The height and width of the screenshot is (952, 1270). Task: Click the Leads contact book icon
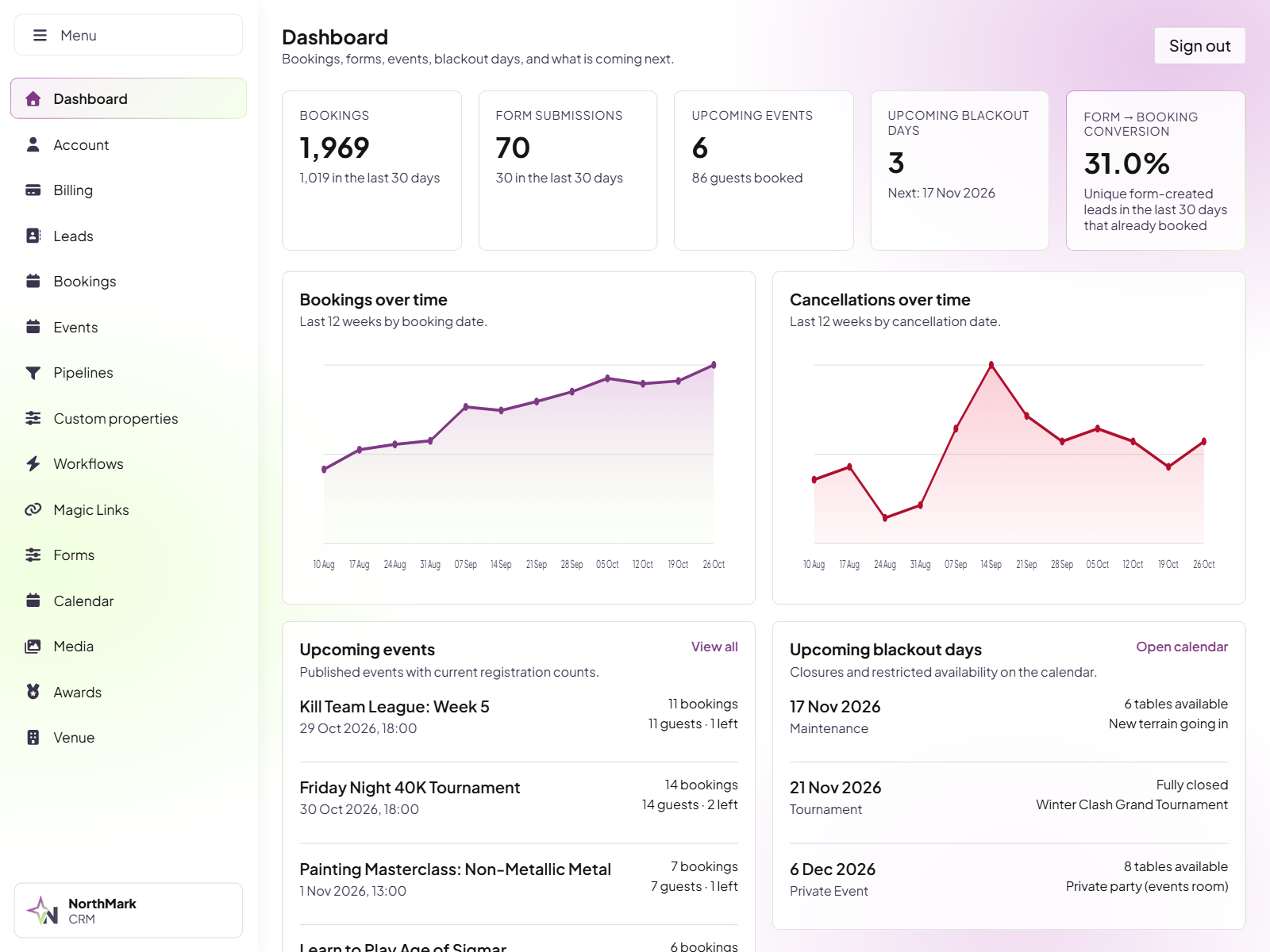click(33, 236)
